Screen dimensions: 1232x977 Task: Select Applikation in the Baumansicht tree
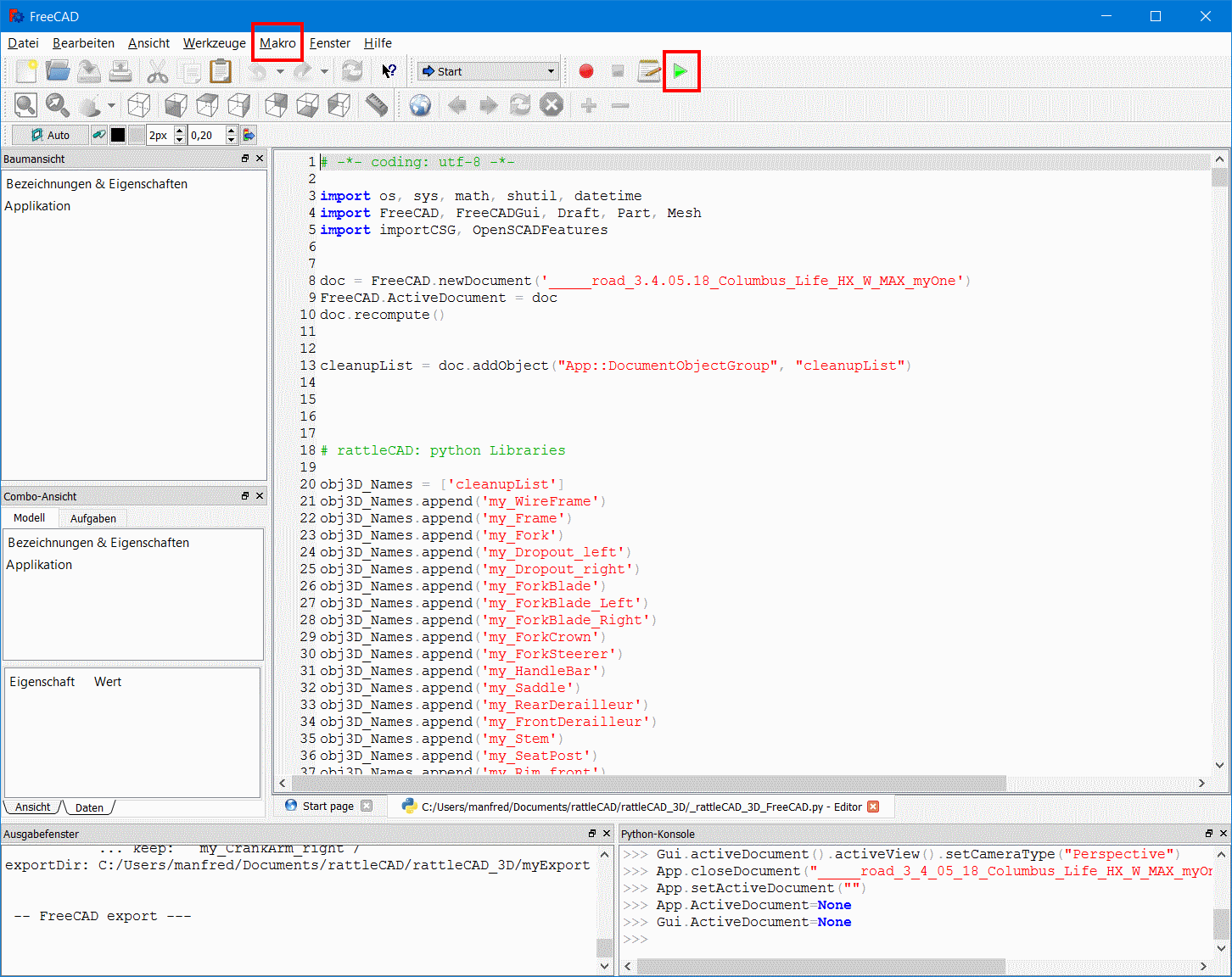tap(37, 206)
